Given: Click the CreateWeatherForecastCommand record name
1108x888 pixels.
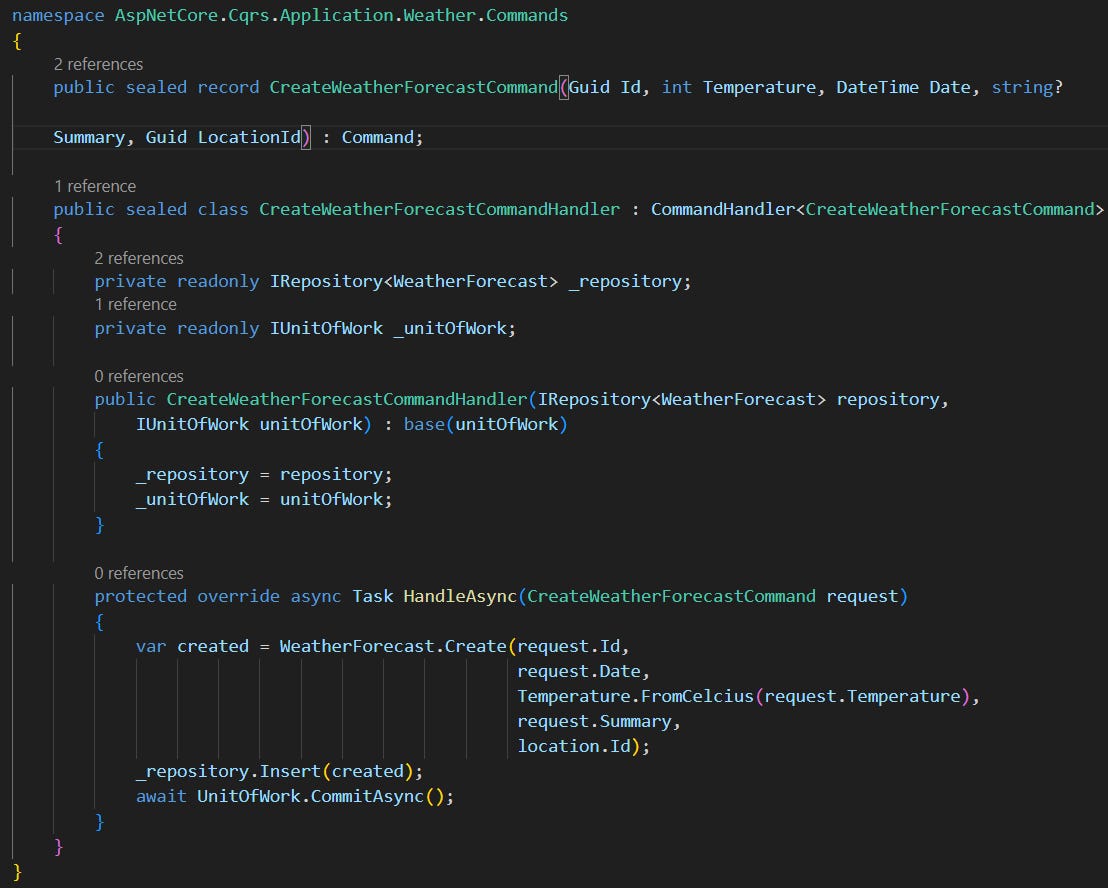Looking at the screenshot, I should (413, 87).
